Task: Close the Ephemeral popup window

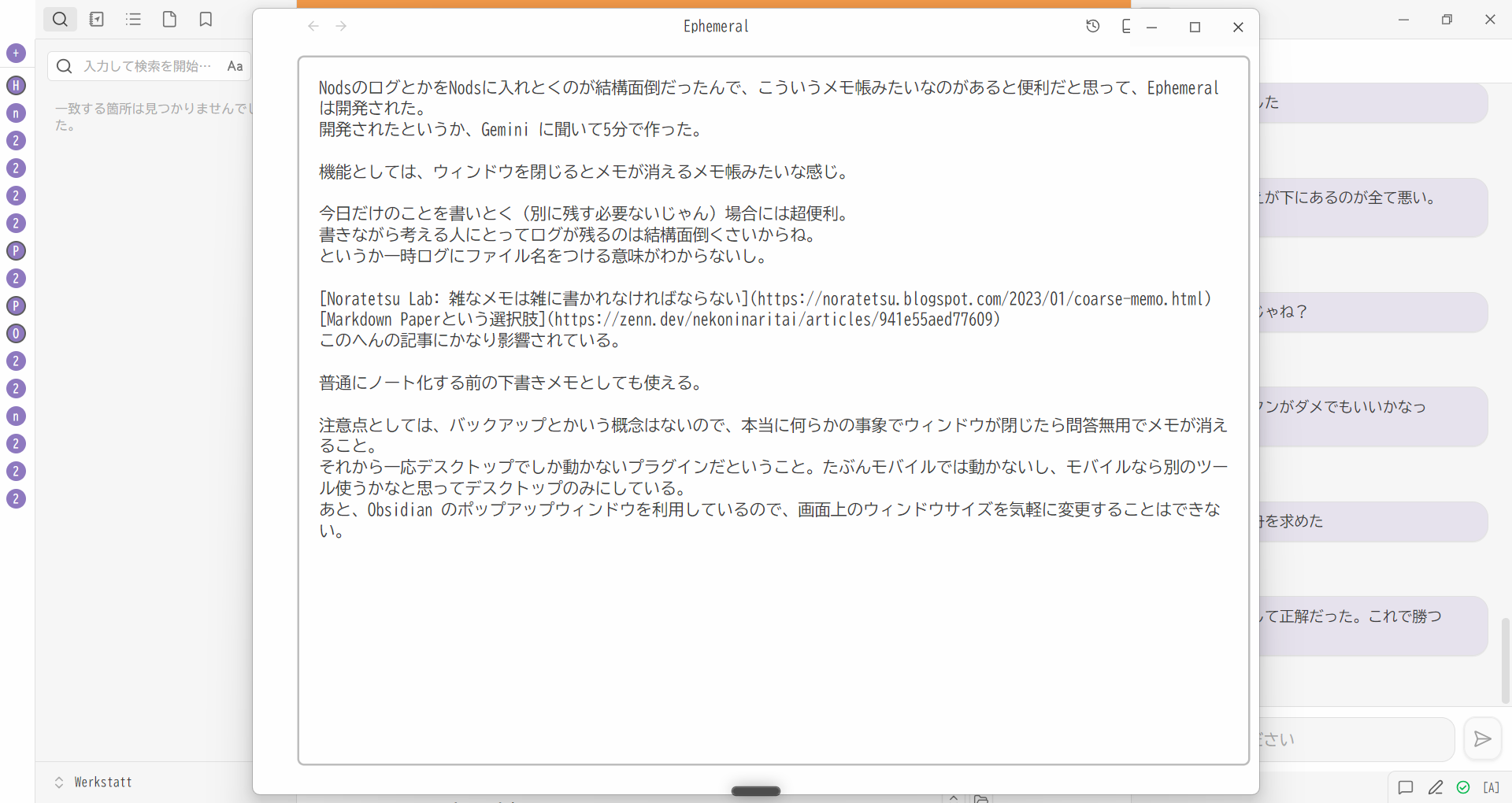Action: pos(1238,28)
